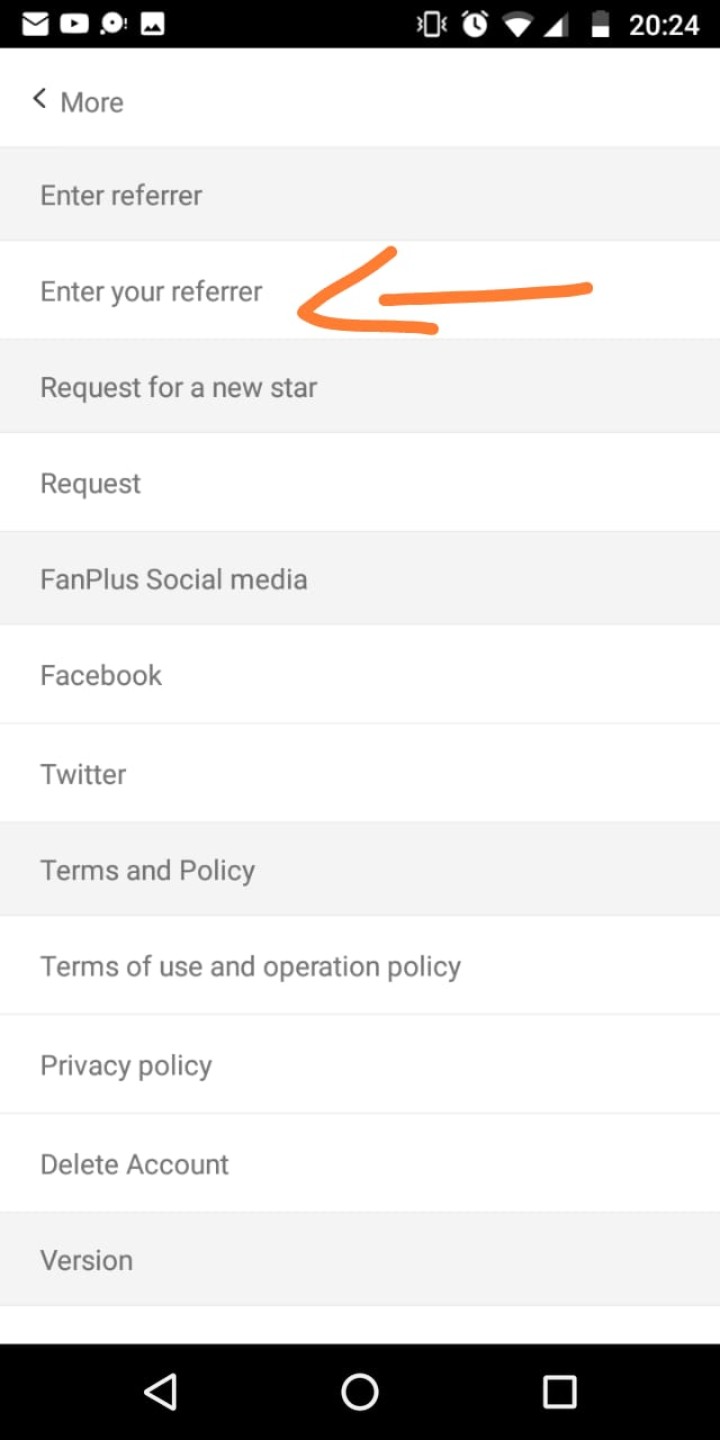Tap the Wi-Fi status icon
Viewport: 720px width, 1440px height.
coord(518,24)
